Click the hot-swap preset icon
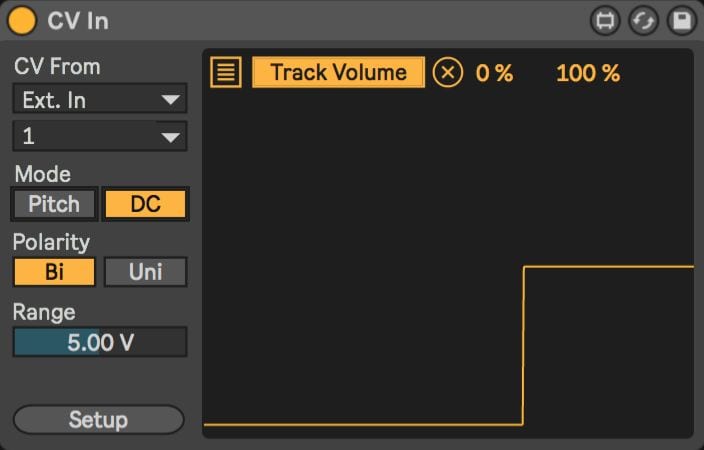The width and height of the screenshot is (704, 450). pyautogui.click(x=643, y=21)
